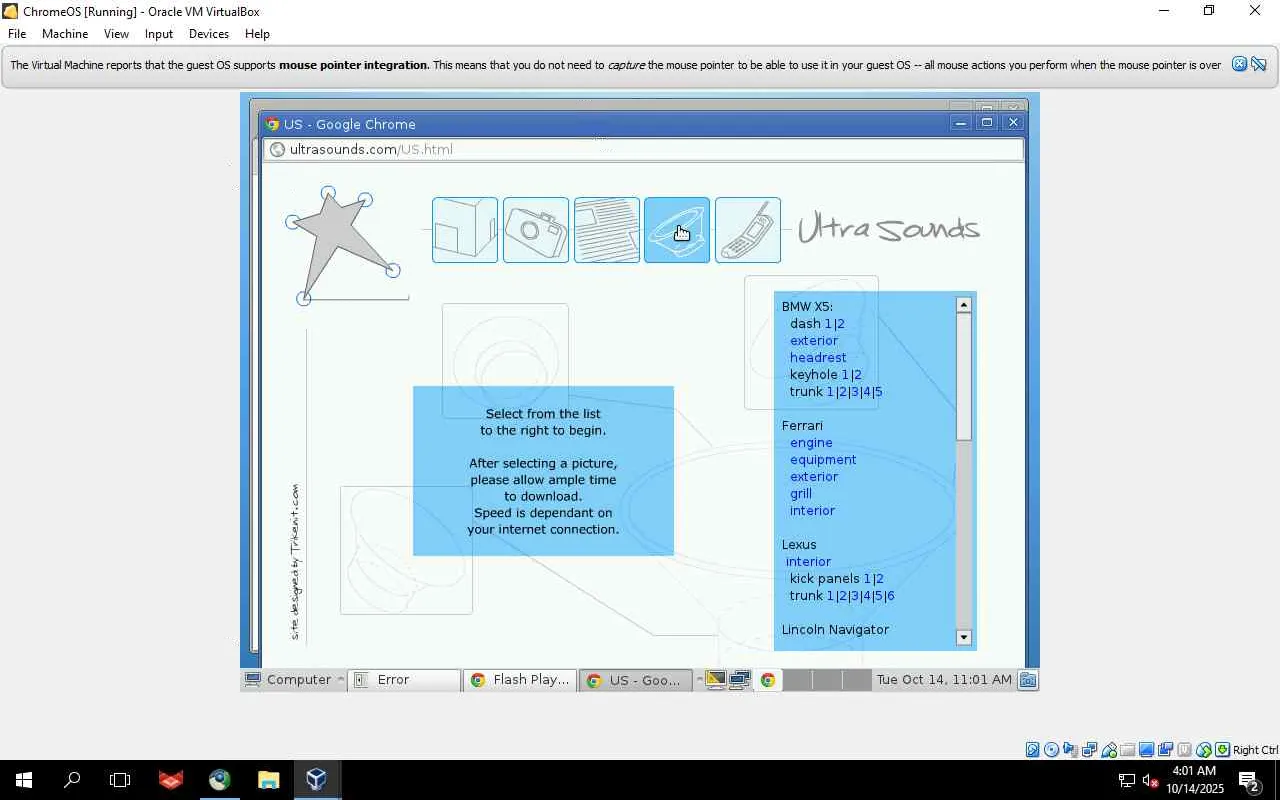Click the VirtualBox cube icon in the taskbar
The image size is (1280, 800).
tap(317, 780)
